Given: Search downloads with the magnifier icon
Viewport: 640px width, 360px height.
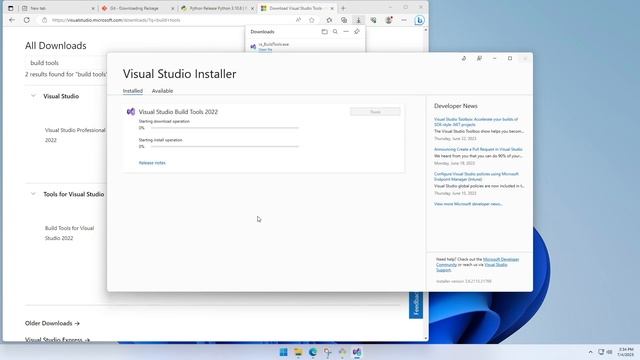Looking at the screenshot, I should point(335,31).
